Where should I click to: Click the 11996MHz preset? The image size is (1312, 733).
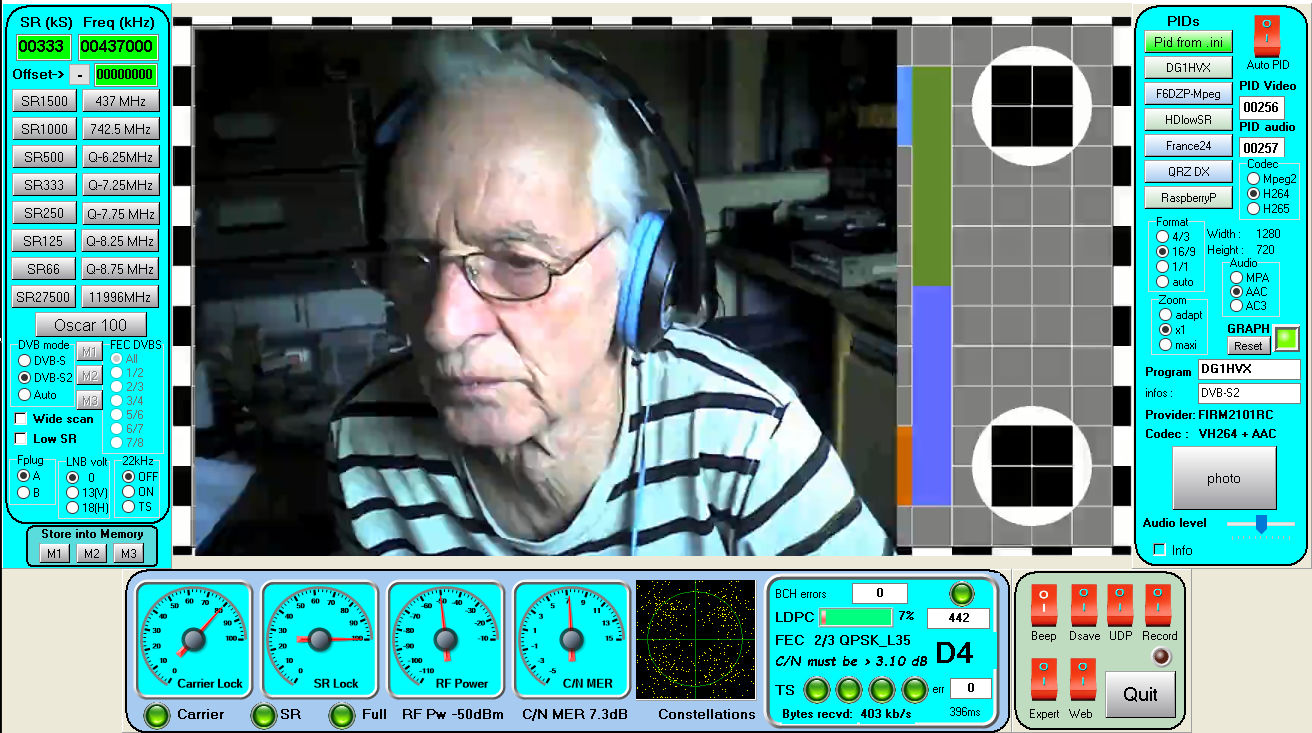pyautogui.click(x=120, y=298)
